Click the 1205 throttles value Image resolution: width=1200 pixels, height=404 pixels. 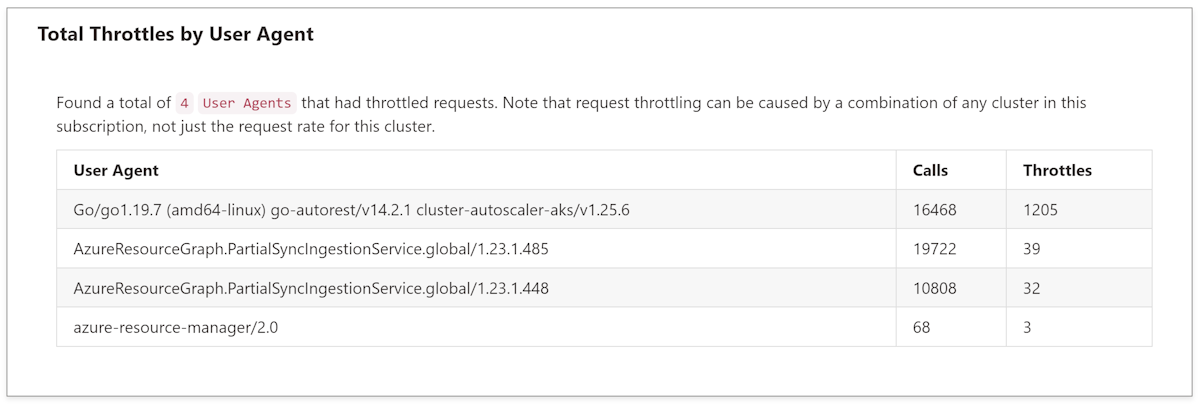[x=1040, y=210]
